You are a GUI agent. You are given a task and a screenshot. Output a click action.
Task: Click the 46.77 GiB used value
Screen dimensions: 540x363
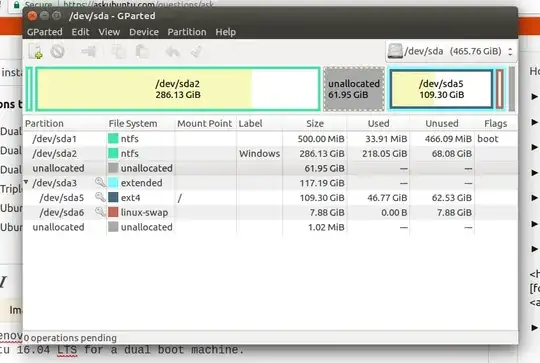point(387,198)
